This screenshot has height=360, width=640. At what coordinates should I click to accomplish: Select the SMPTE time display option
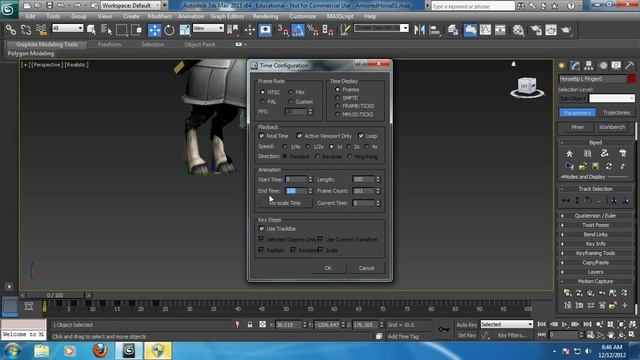click(x=337, y=98)
